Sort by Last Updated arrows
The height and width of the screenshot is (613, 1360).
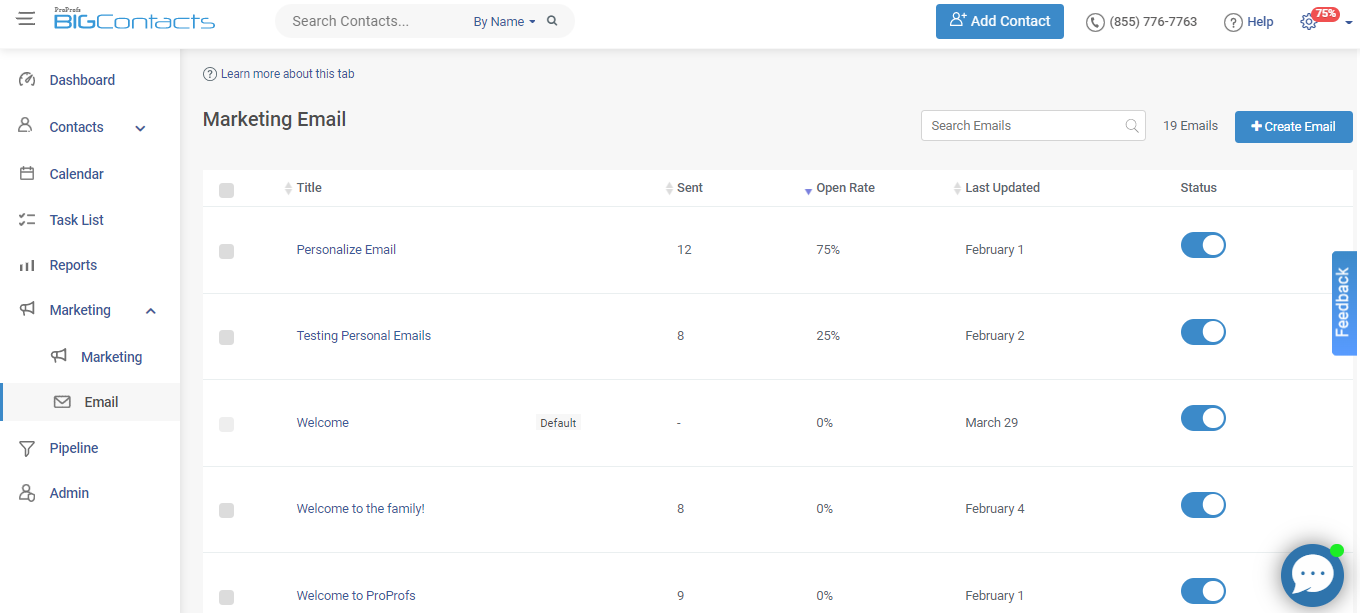957,188
